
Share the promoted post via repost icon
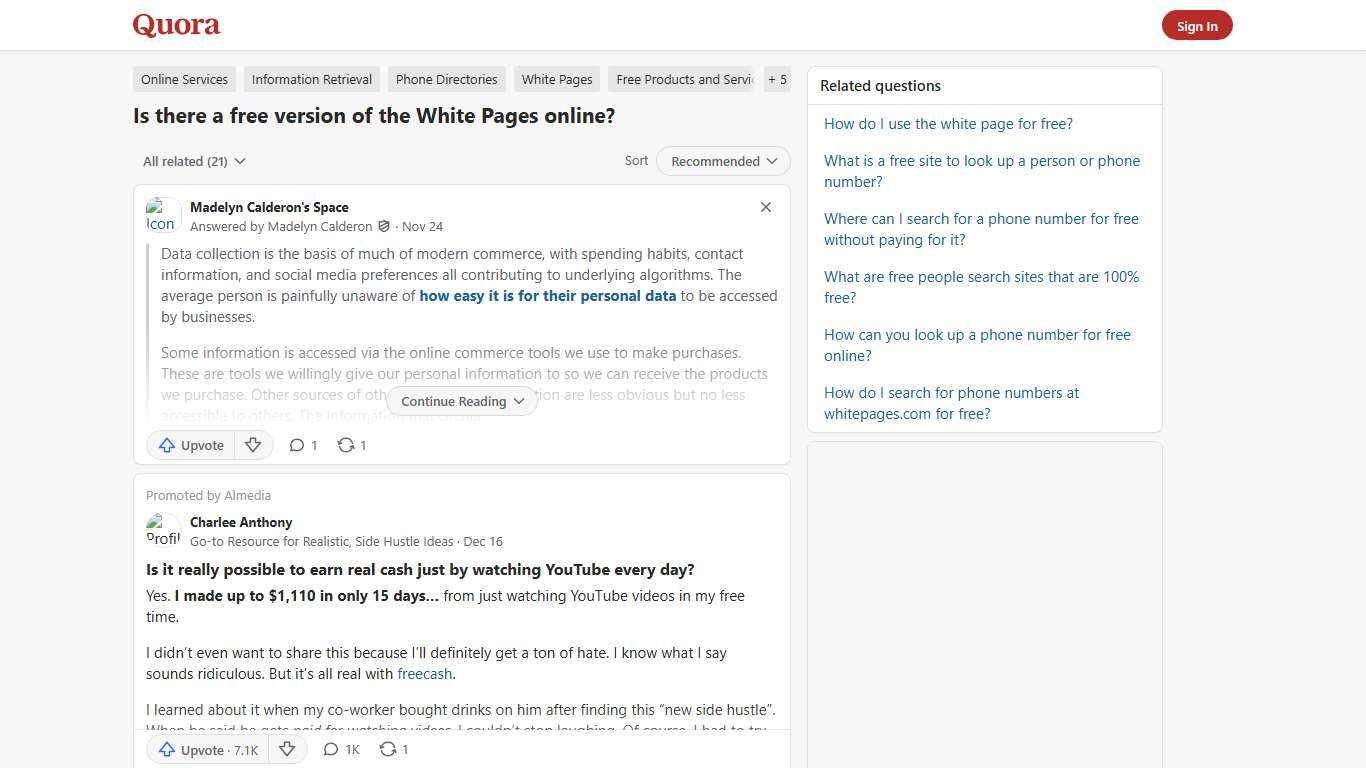pyautogui.click(x=393, y=749)
